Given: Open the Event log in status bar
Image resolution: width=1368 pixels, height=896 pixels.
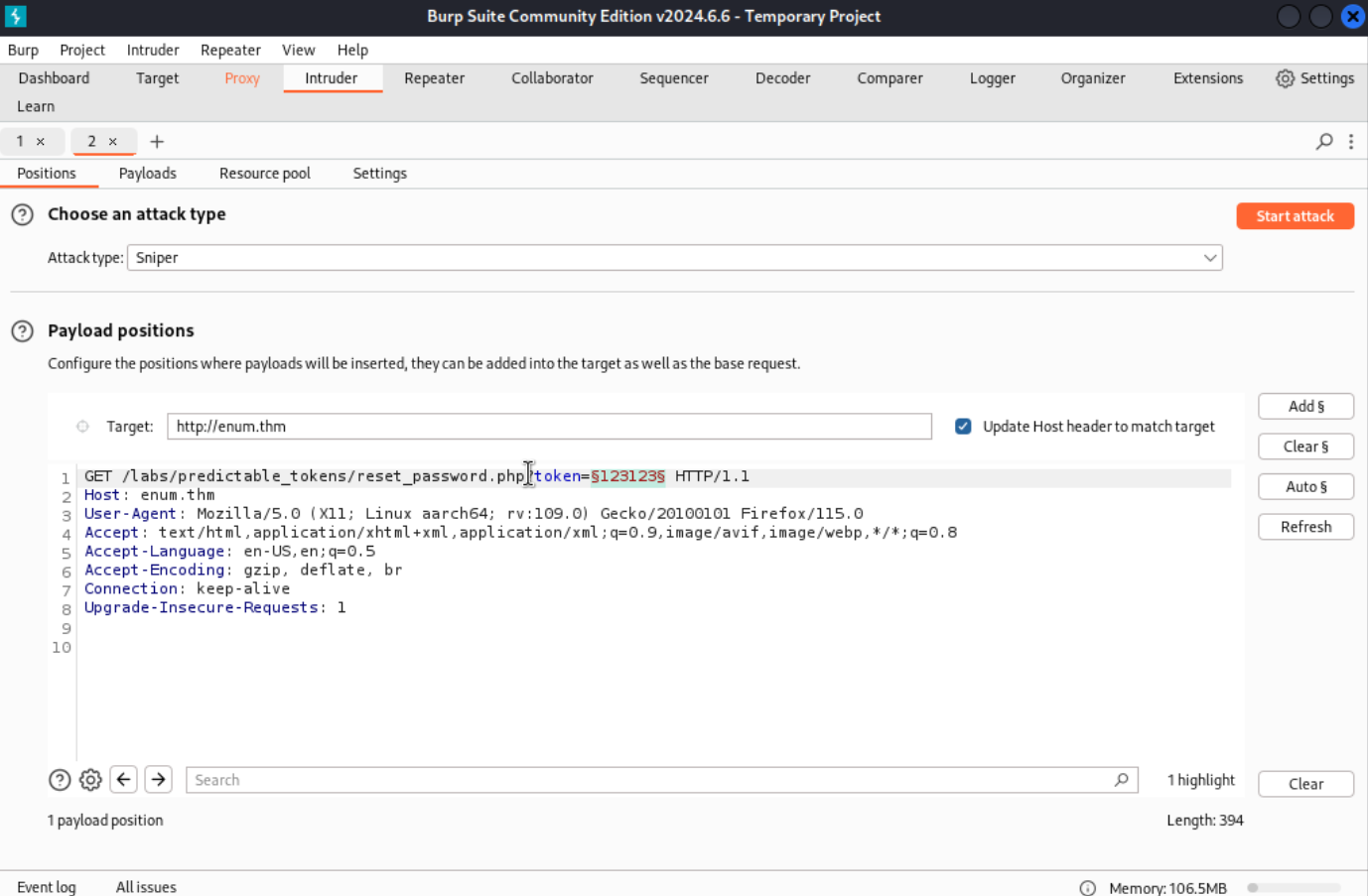Looking at the screenshot, I should tap(46, 887).
